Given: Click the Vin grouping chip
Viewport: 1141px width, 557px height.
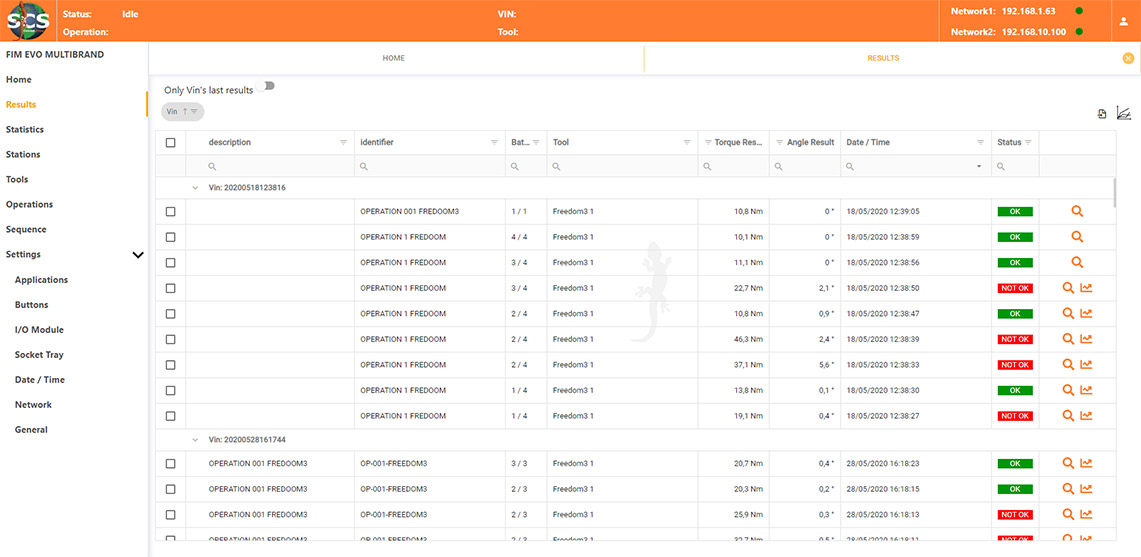Looking at the screenshot, I should pos(182,111).
